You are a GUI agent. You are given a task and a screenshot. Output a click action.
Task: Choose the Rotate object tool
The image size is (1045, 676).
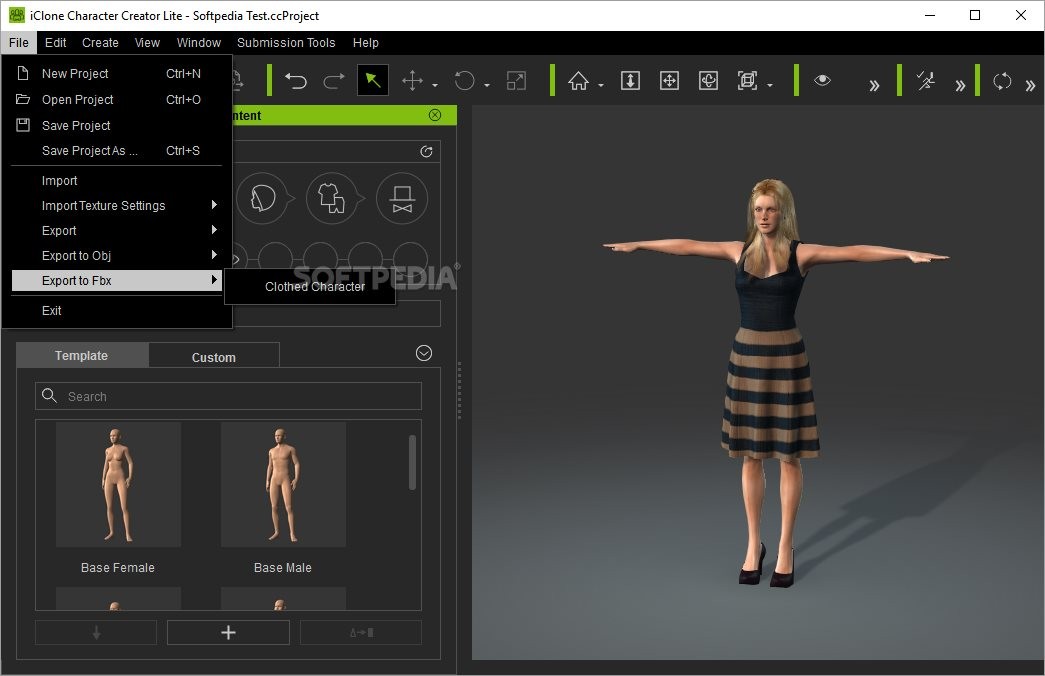click(465, 81)
